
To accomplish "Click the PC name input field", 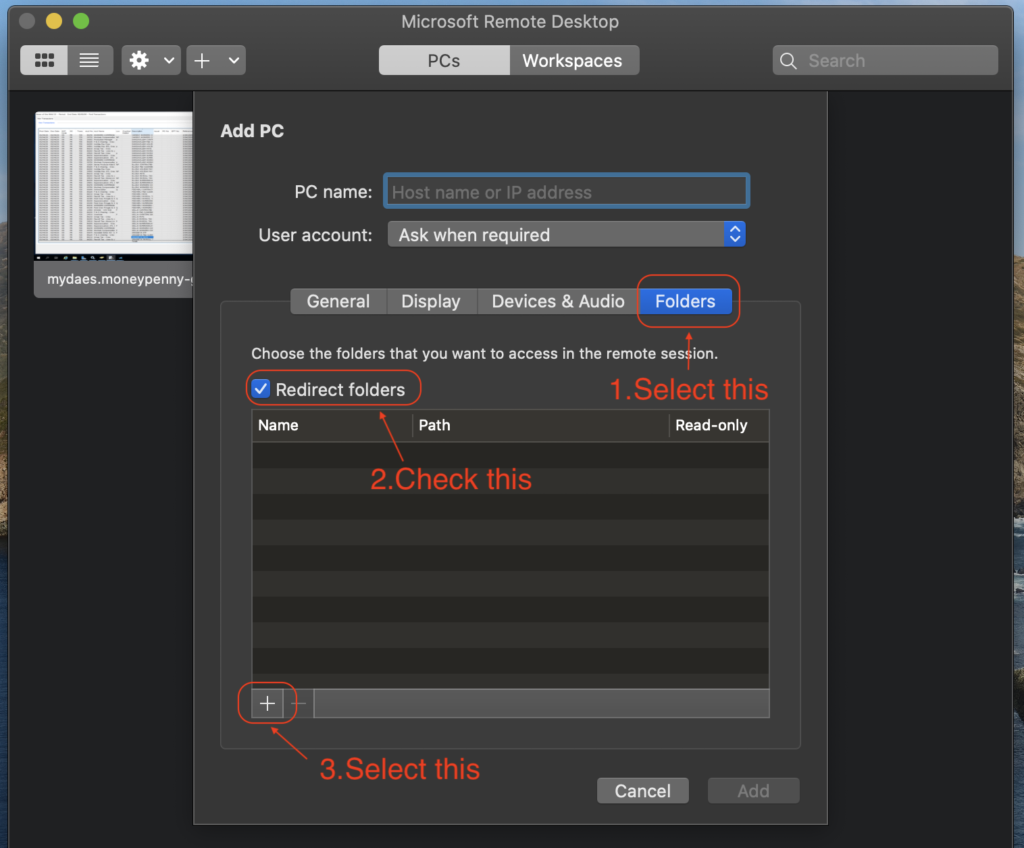I will pyautogui.click(x=566, y=191).
